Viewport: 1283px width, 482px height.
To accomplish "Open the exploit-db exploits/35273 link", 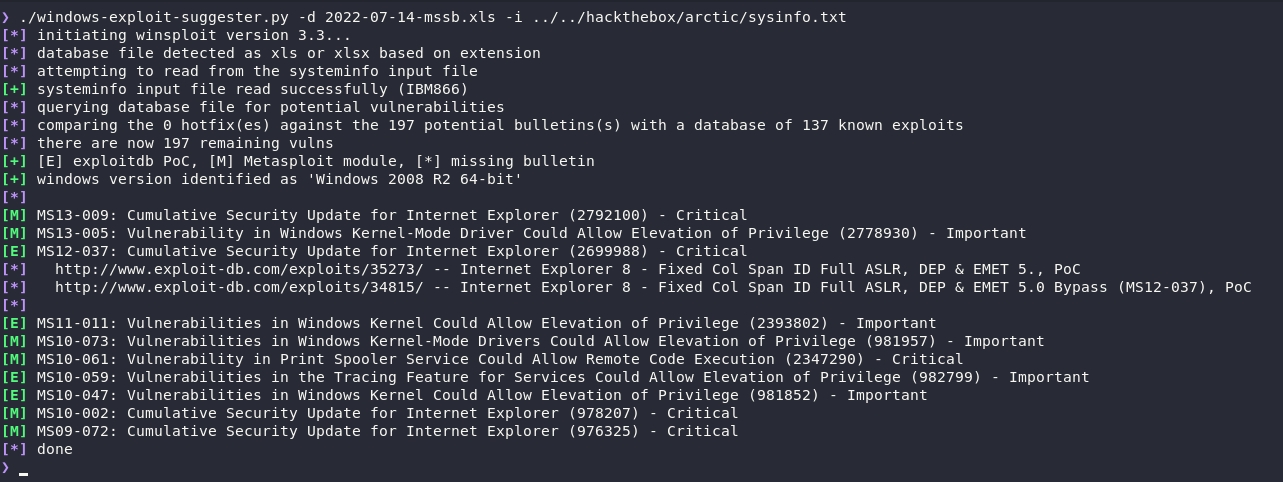I will point(239,269).
